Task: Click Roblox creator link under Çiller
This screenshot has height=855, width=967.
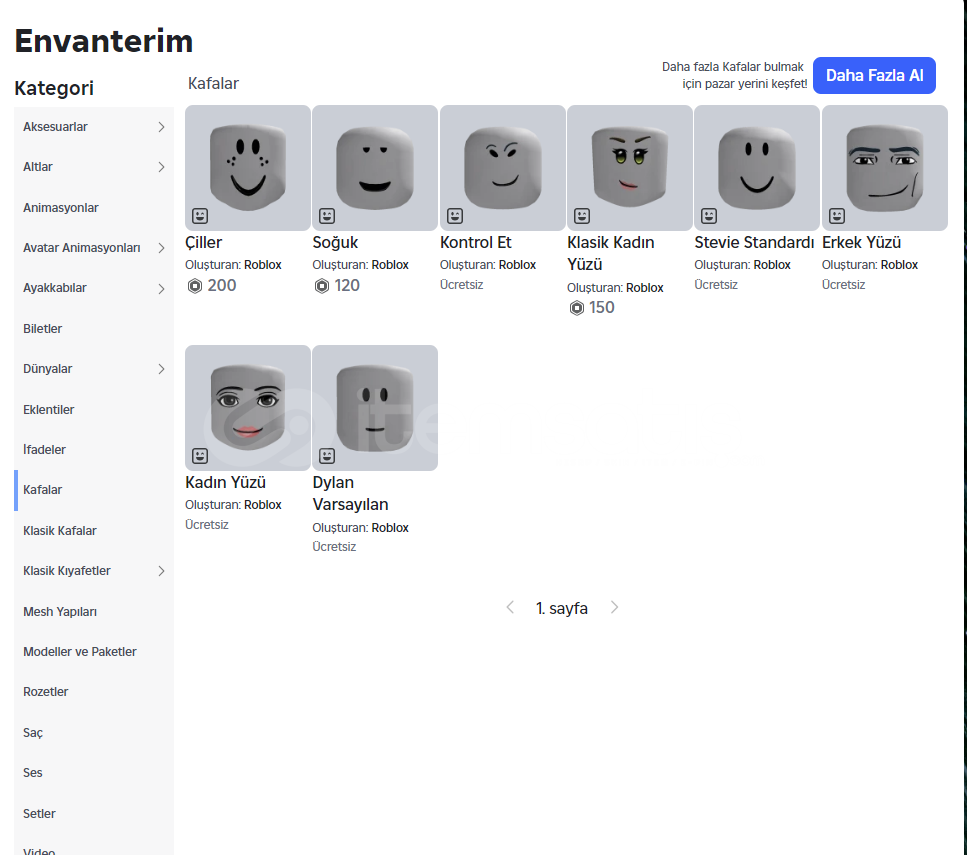Action: point(263,265)
